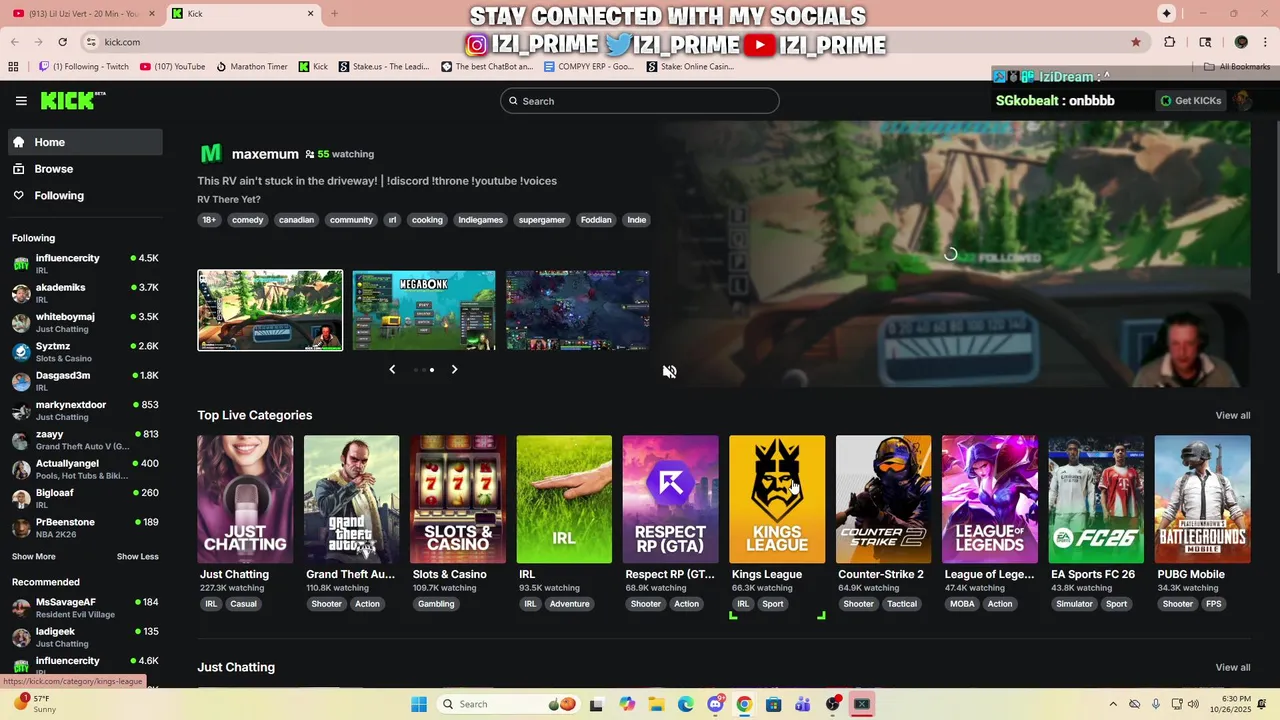This screenshot has width=1280, height=720.
Task: Go to previous featured stream
Action: [x=392, y=369]
